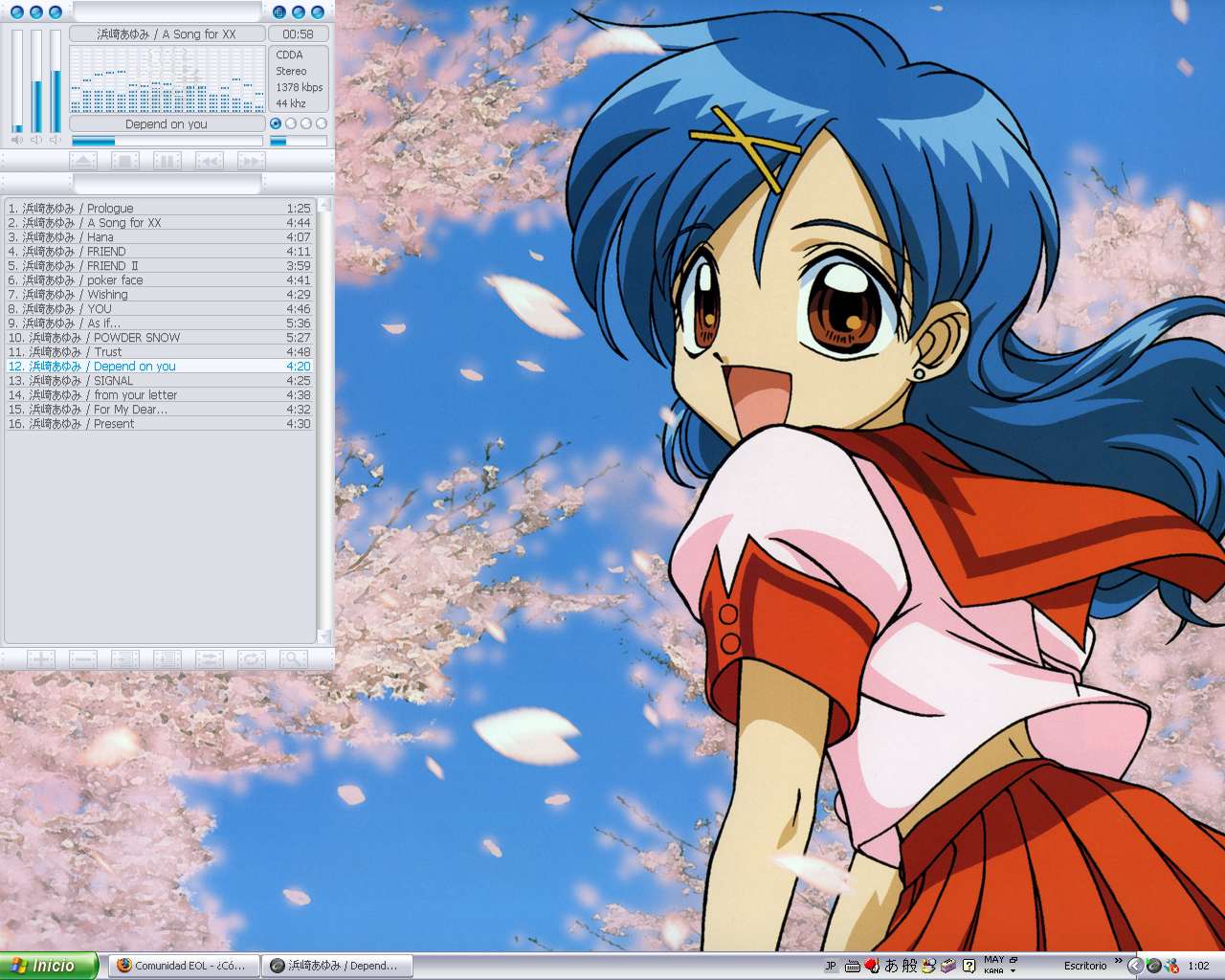Click the round gray tray icon next to the tray arrow
Viewport: 1225px width, 980px height.
tap(1153, 966)
